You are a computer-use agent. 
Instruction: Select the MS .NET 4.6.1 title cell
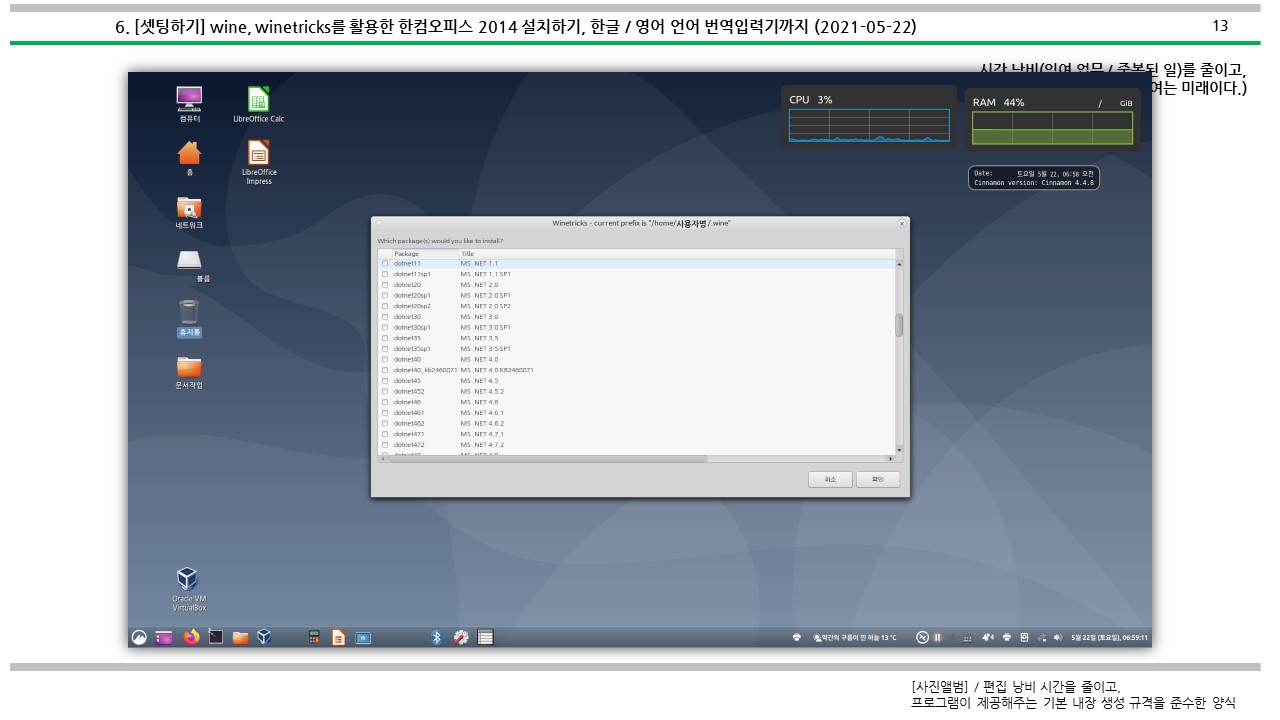pyautogui.click(x=482, y=412)
